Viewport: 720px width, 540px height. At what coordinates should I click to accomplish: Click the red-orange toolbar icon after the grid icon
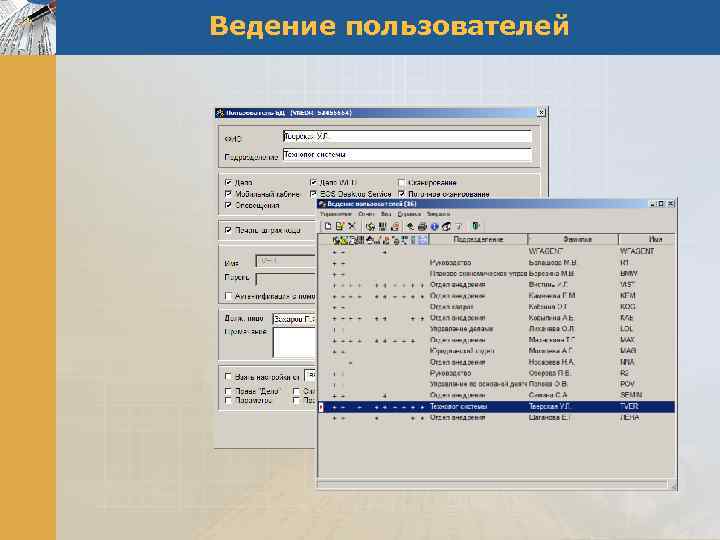[x=394, y=226]
